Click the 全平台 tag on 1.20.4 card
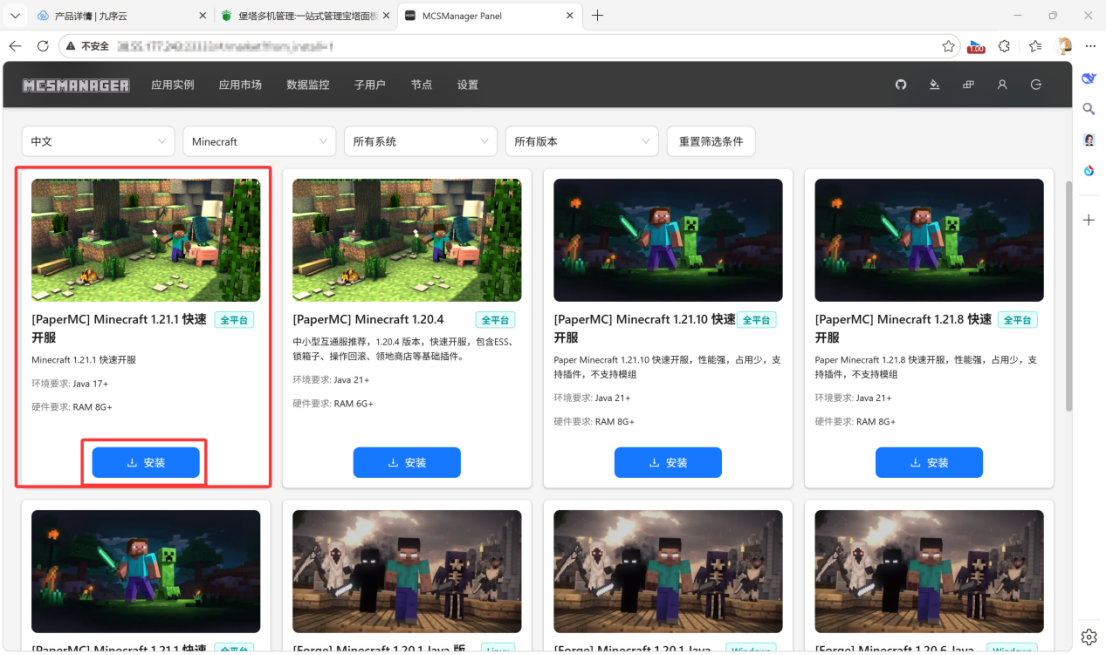 495,320
